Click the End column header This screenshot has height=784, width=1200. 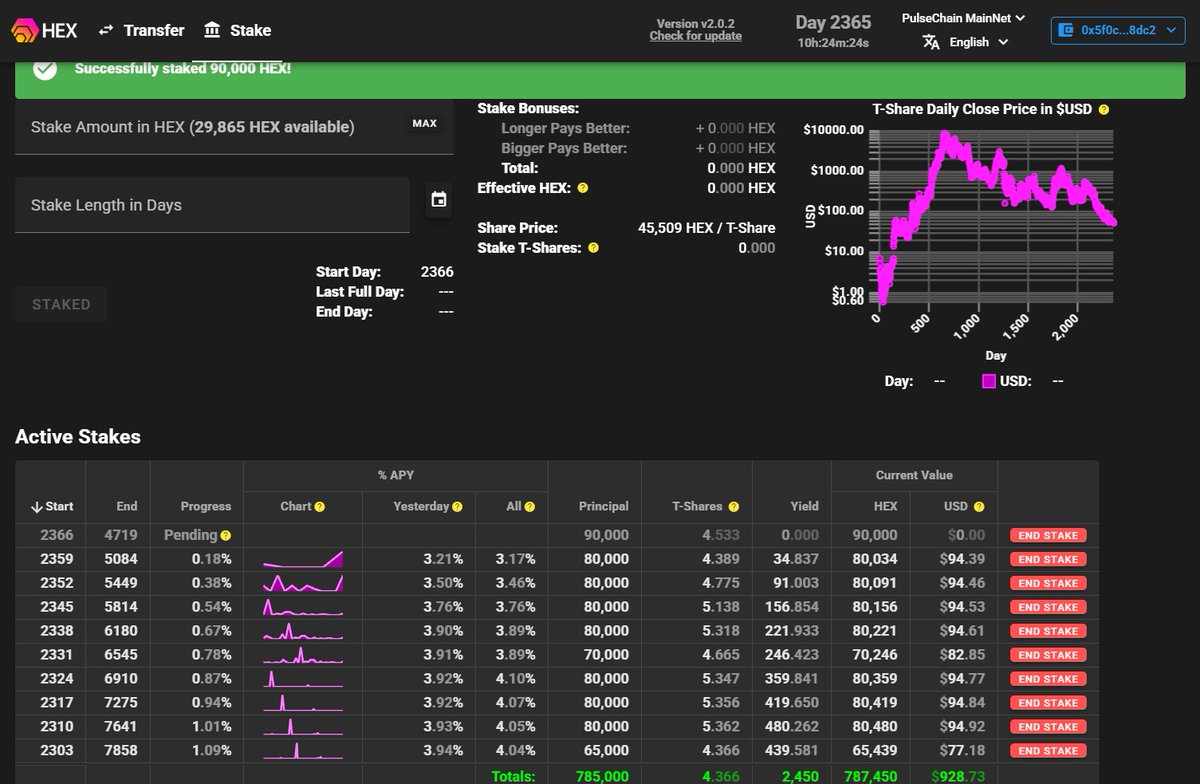tap(127, 507)
